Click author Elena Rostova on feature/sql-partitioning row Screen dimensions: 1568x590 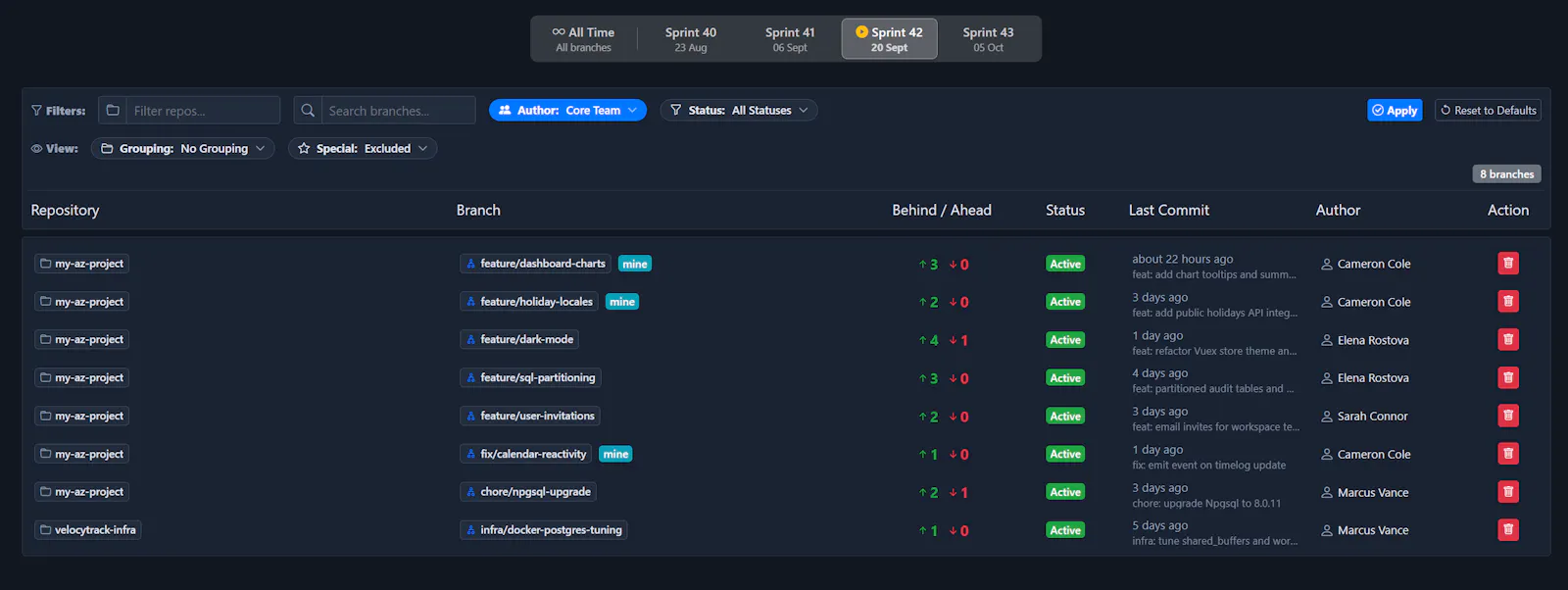tap(1373, 378)
